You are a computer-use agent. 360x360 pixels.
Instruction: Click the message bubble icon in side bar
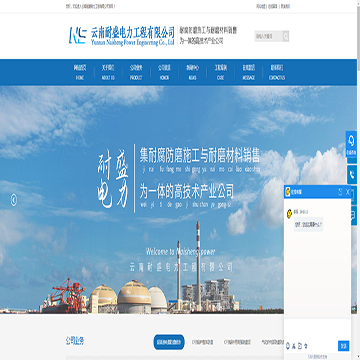[353, 216]
